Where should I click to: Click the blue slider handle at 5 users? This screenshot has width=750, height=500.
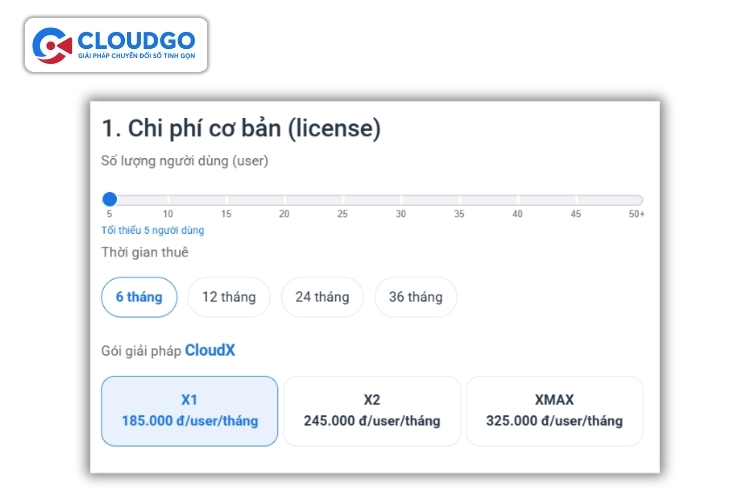pyautogui.click(x=110, y=200)
